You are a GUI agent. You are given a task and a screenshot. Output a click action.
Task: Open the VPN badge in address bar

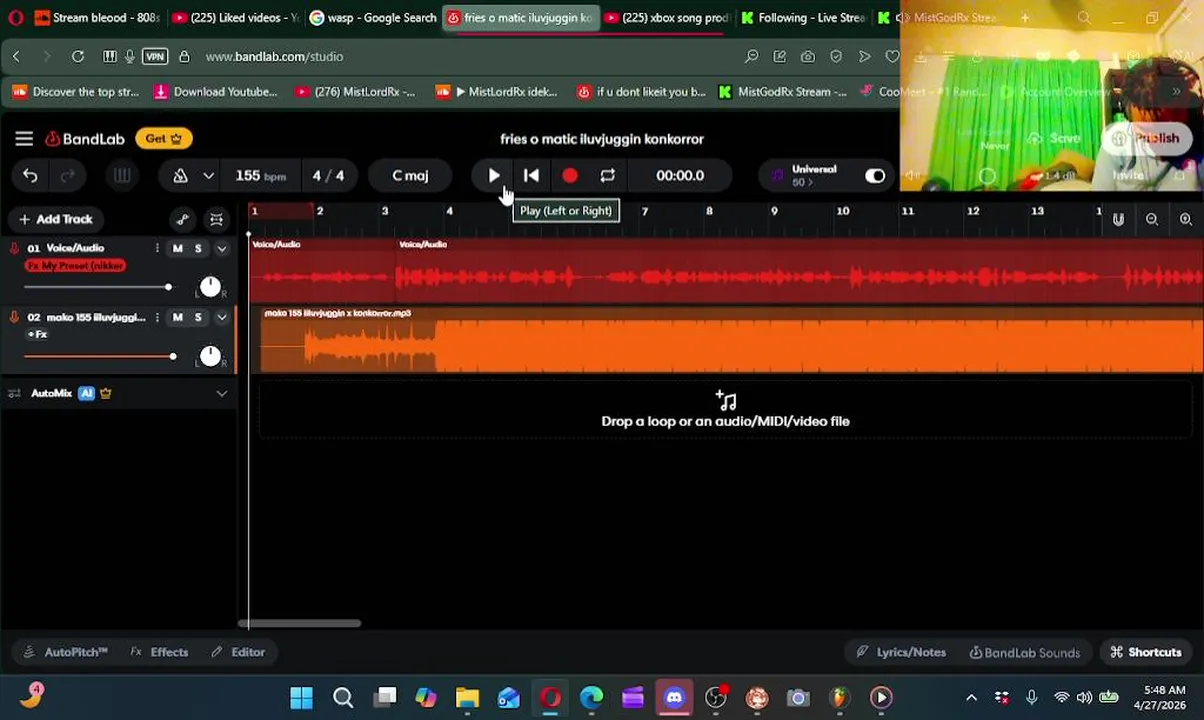(155, 57)
